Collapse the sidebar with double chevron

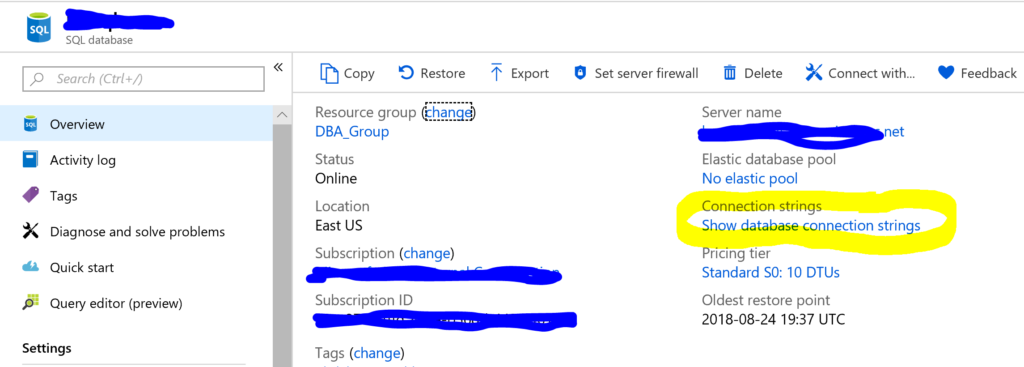(278, 67)
